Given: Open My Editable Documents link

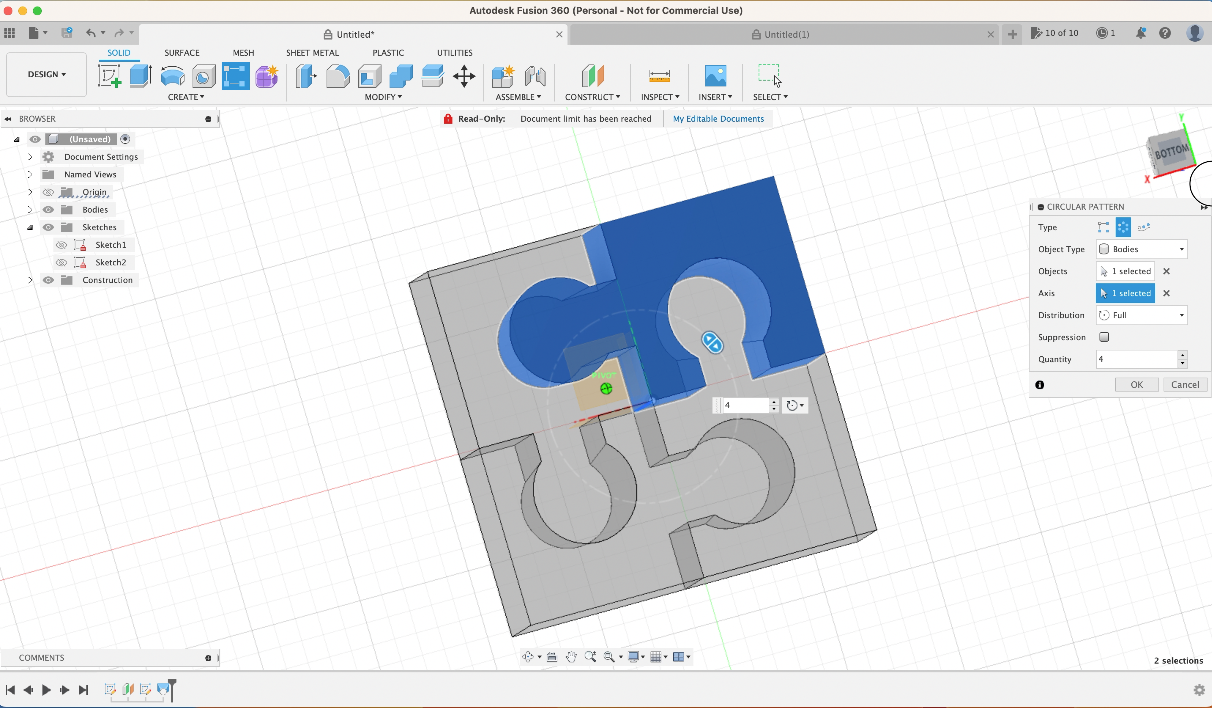Looking at the screenshot, I should pos(718,118).
